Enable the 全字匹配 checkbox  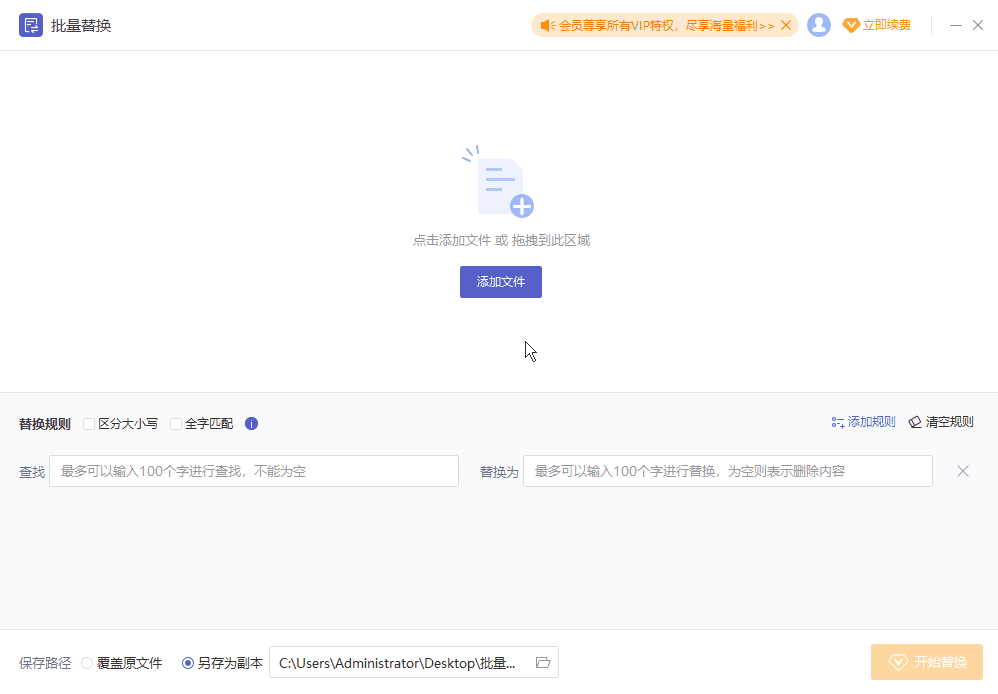point(175,423)
